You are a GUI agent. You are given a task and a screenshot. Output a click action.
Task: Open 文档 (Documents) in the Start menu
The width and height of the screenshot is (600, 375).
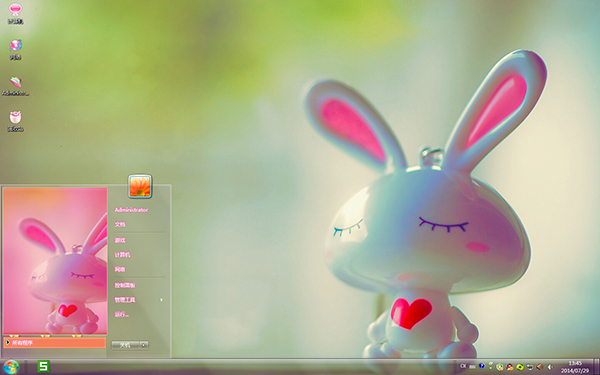pyautogui.click(x=120, y=225)
